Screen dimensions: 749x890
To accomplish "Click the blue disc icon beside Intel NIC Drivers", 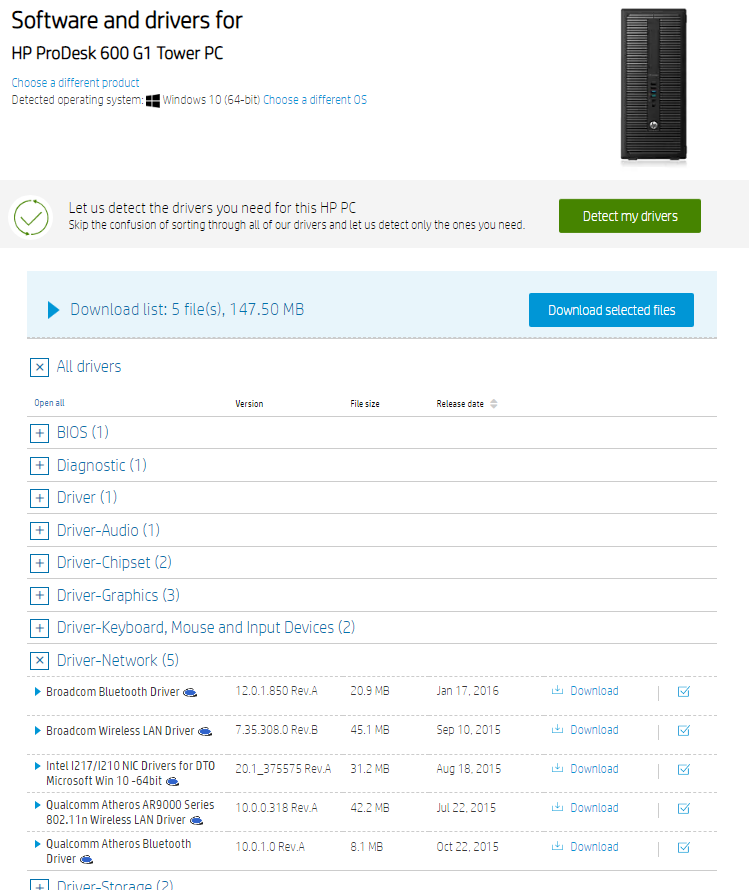I will 172,782.
